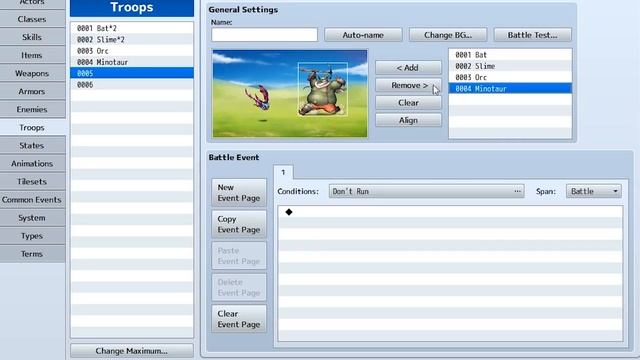Go to the Armors tab
This screenshot has height=360, width=640.
coord(32,91)
